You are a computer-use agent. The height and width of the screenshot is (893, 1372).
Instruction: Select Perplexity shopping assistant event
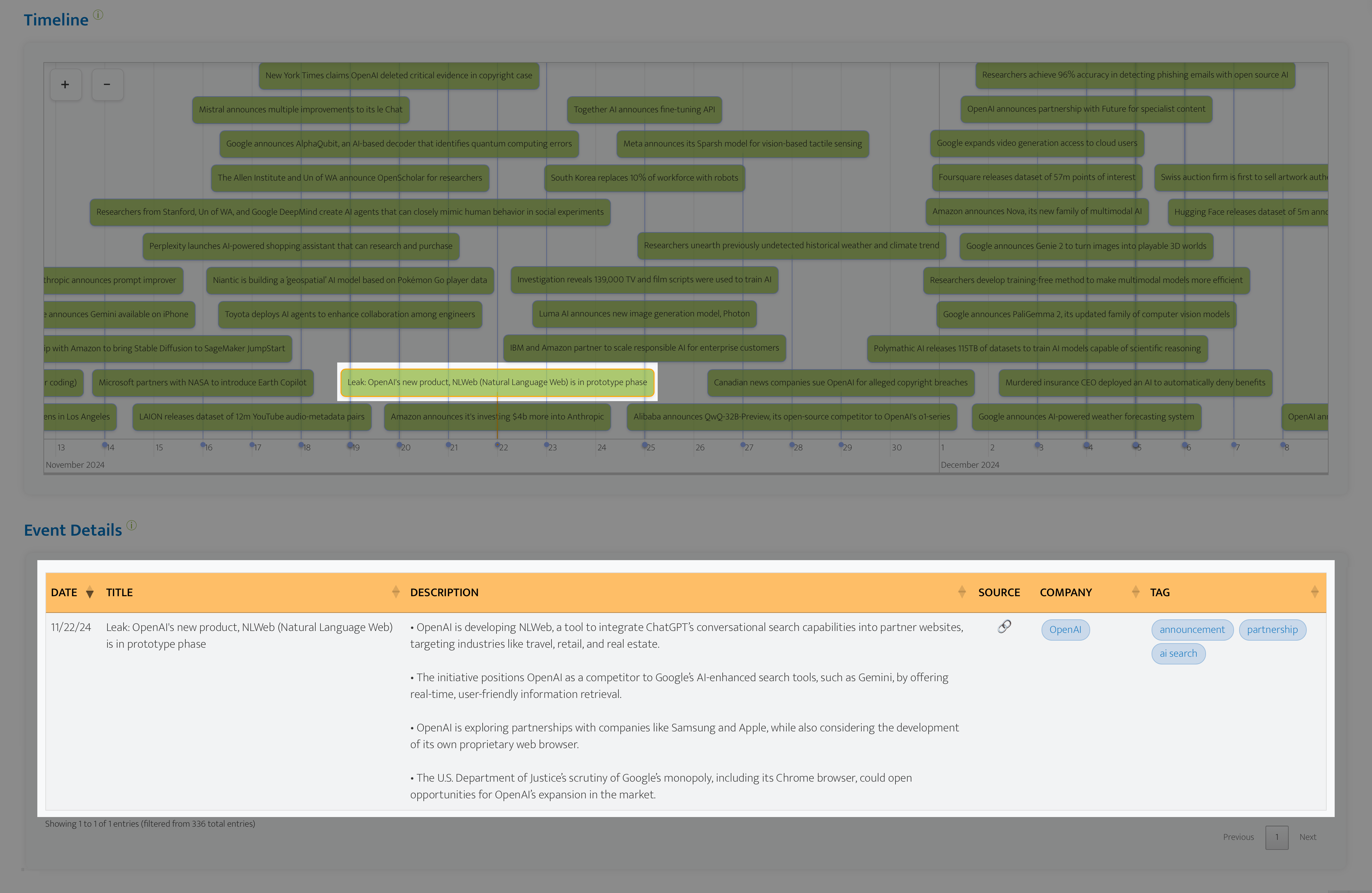[301, 246]
